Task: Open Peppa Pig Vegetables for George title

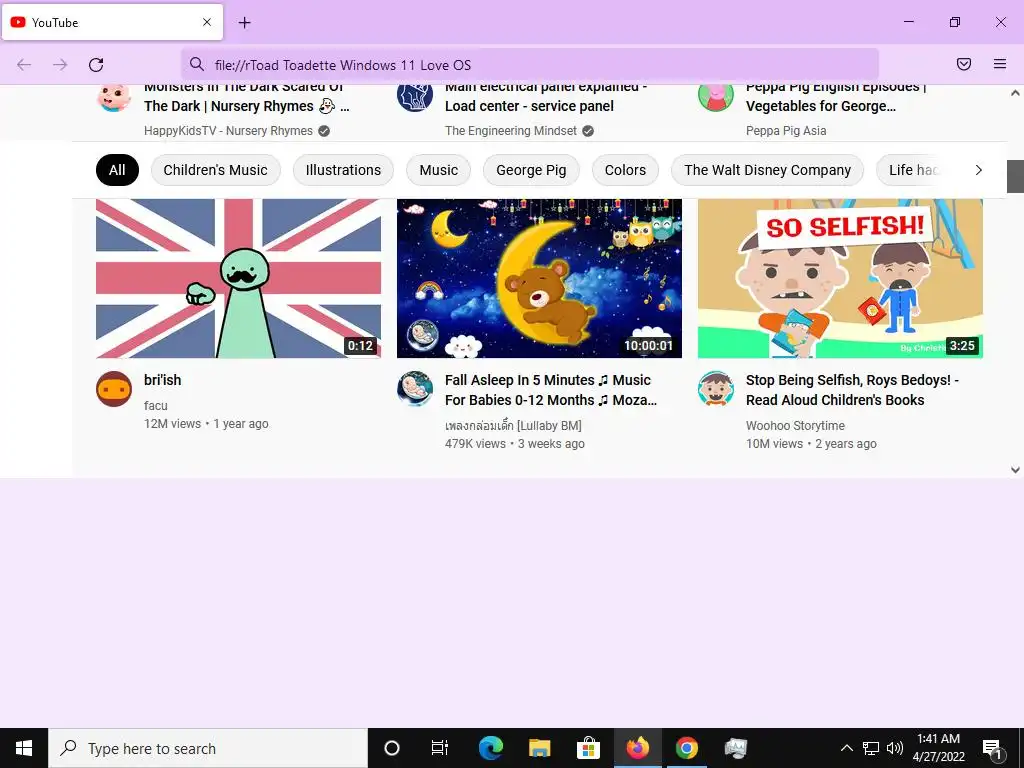Action: tap(836, 97)
